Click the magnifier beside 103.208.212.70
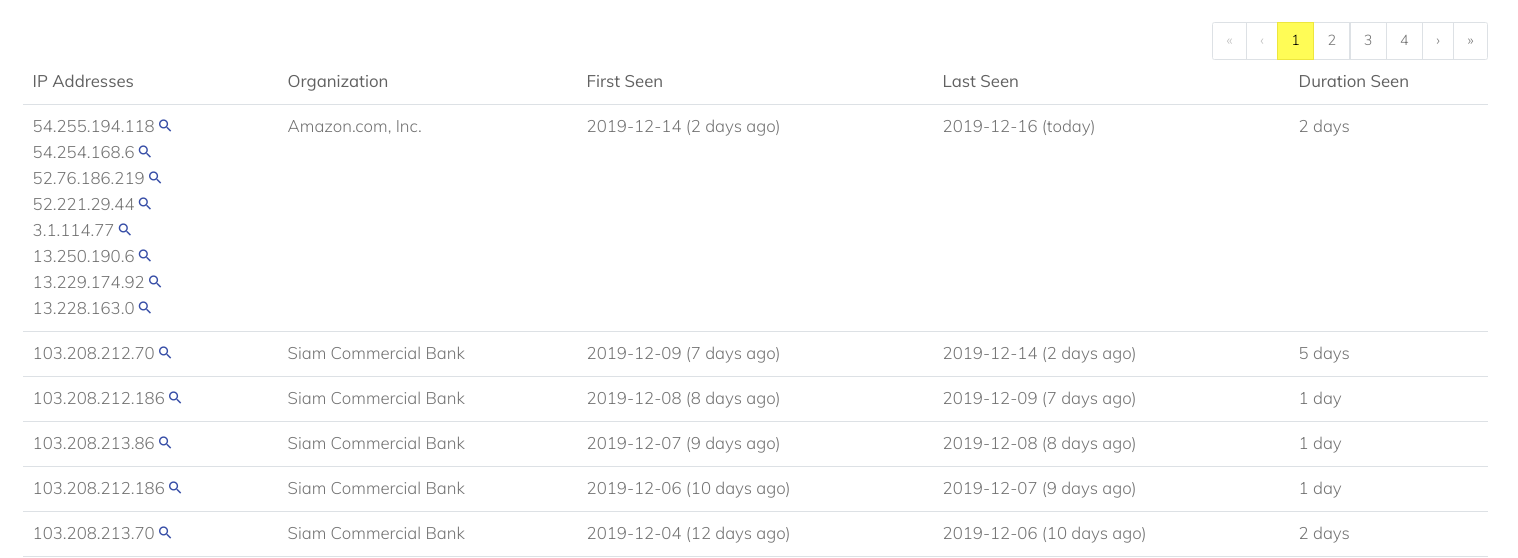 pos(166,353)
